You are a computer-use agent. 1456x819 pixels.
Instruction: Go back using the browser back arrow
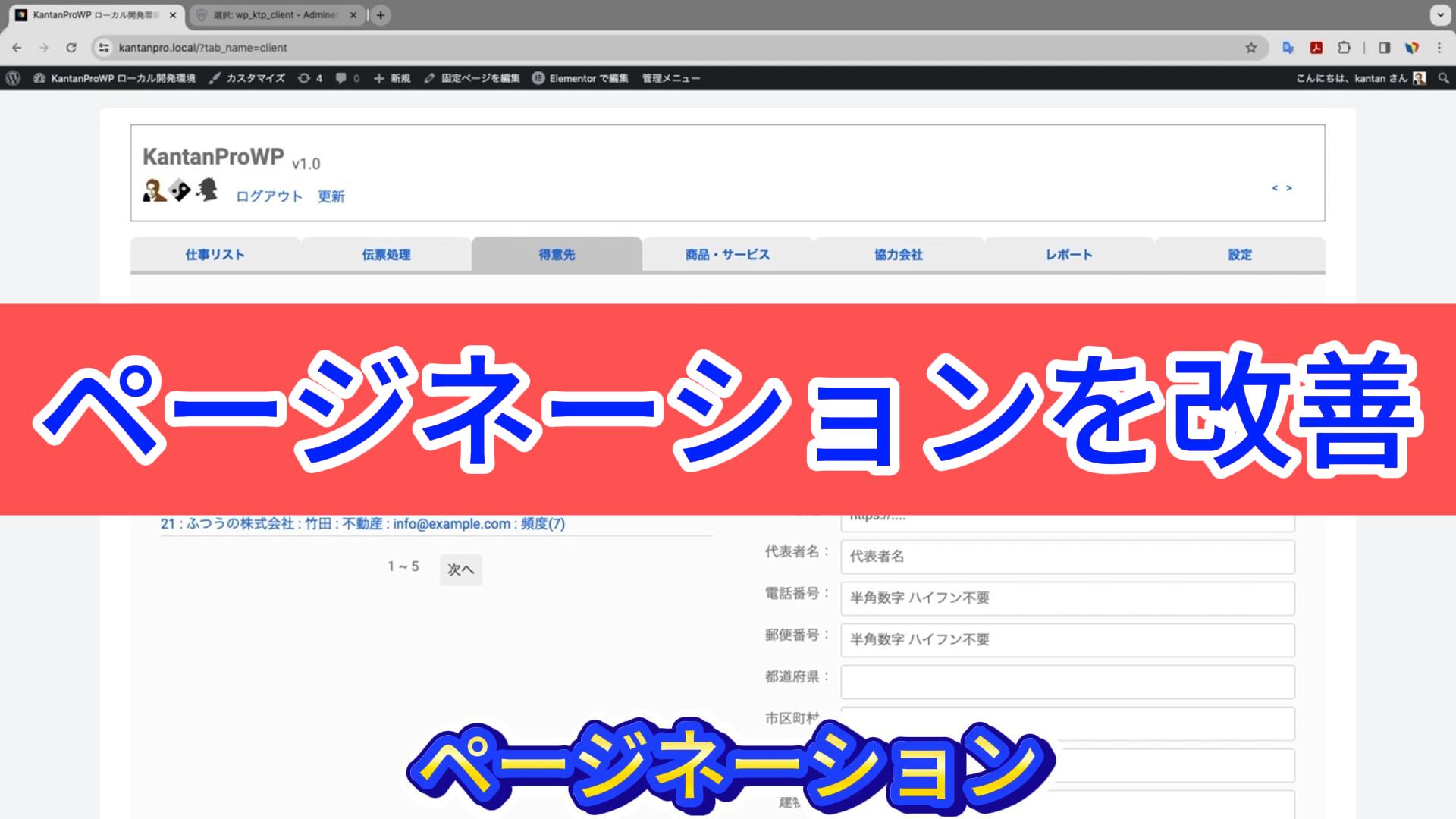point(17,48)
